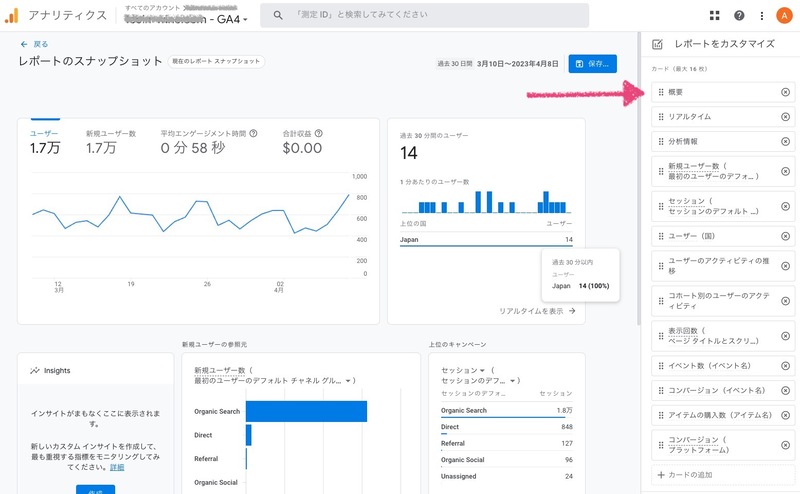Open the セッション metric dropdown arrow
The height and width of the screenshot is (494, 800).
(482, 370)
